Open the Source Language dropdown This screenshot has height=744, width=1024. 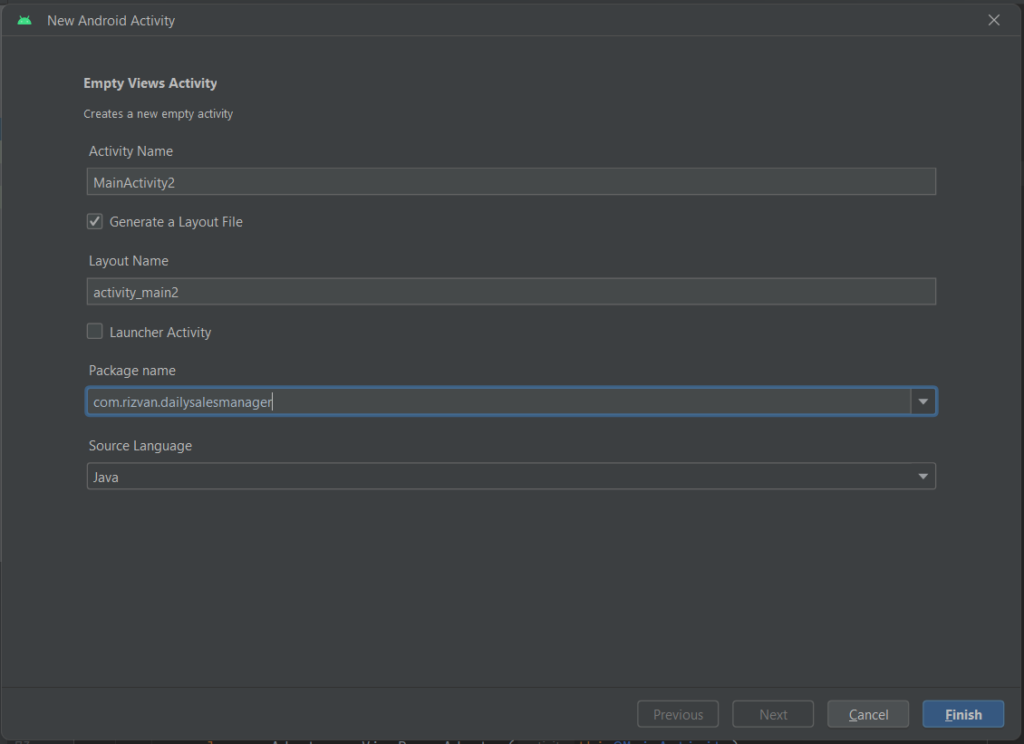(511, 476)
